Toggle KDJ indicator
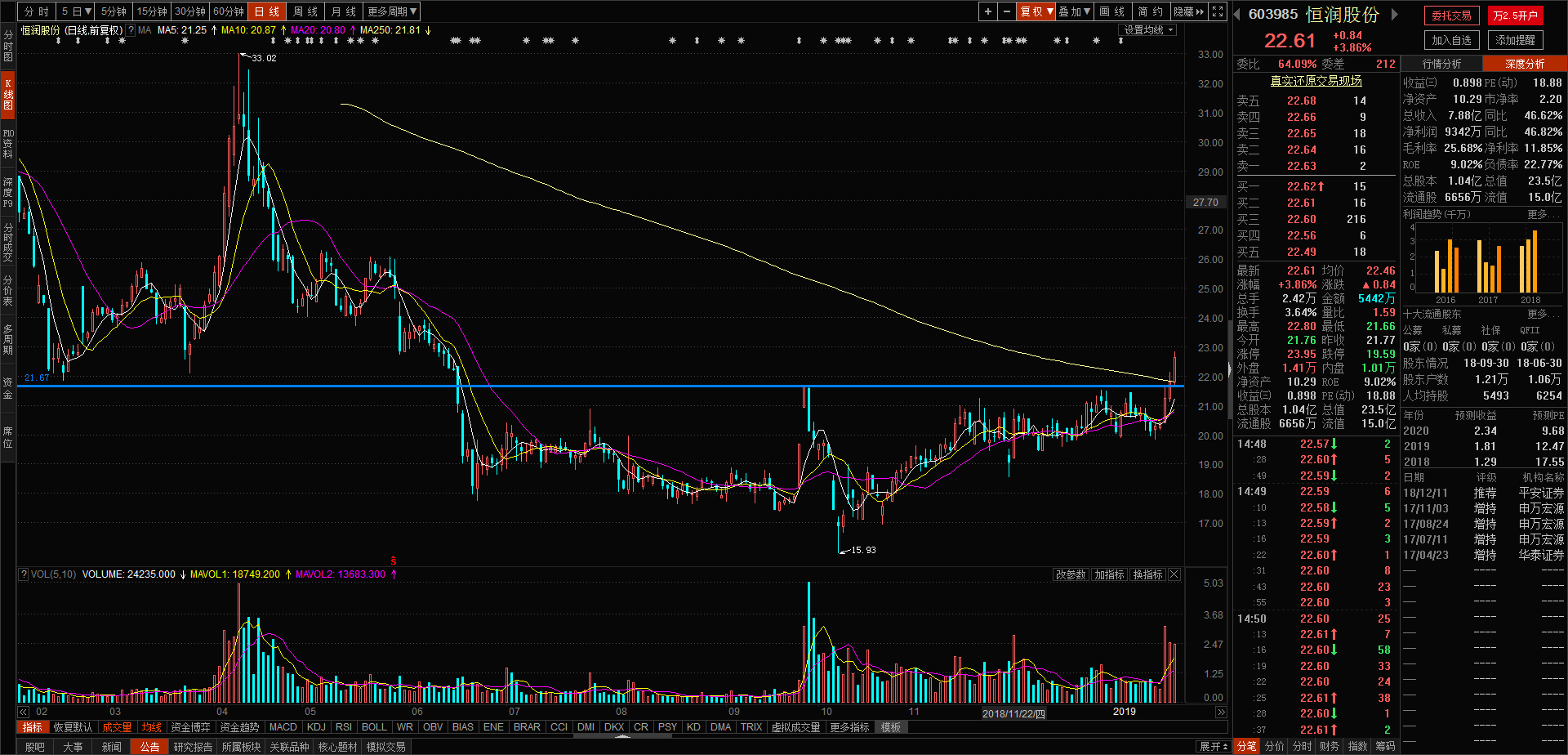Image resolution: width=1568 pixels, height=755 pixels. click(316, 727)
